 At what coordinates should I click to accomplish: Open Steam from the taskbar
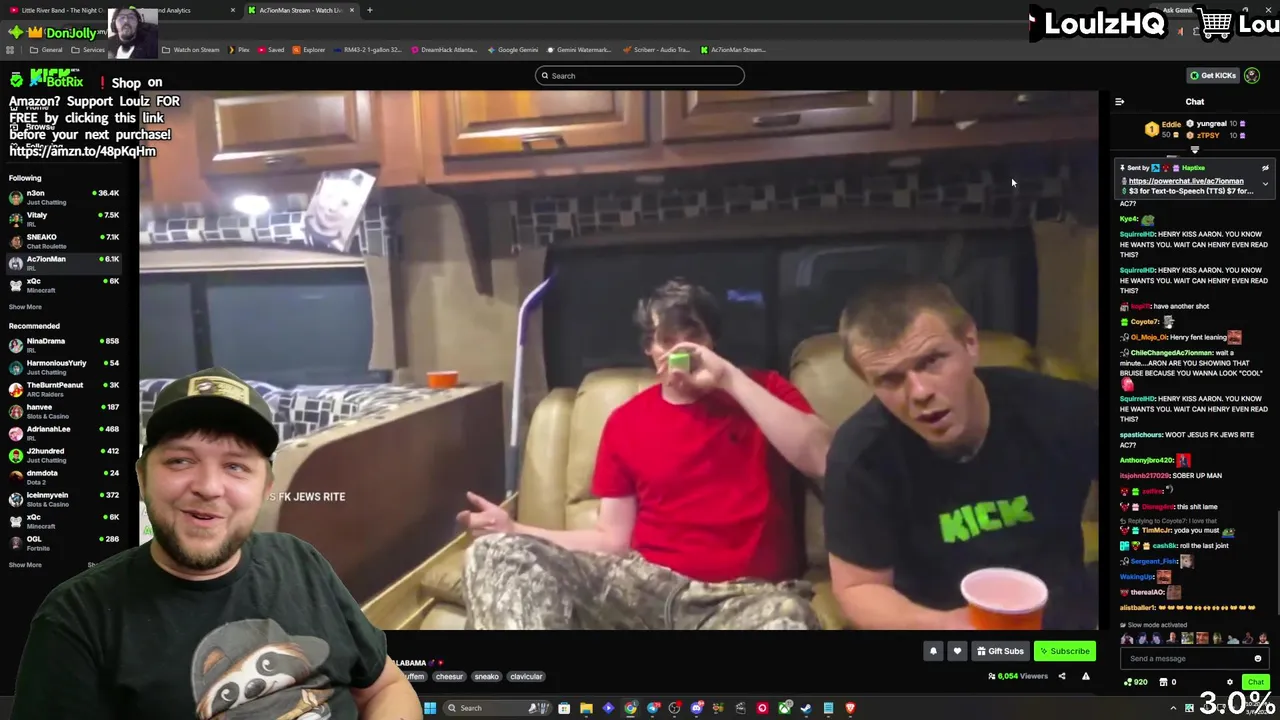(806, 708)
